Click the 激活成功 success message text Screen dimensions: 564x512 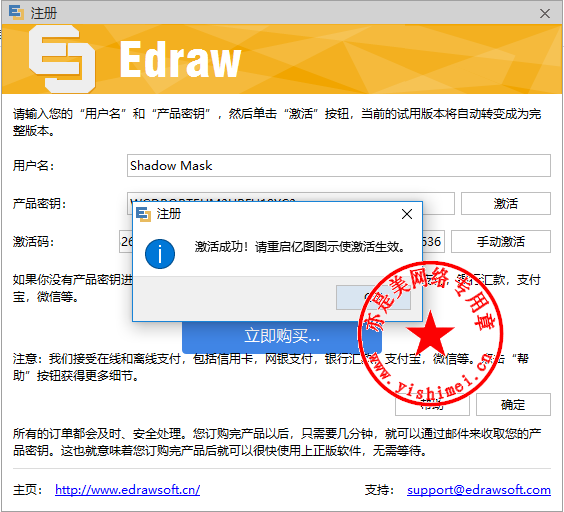point(299,247)
